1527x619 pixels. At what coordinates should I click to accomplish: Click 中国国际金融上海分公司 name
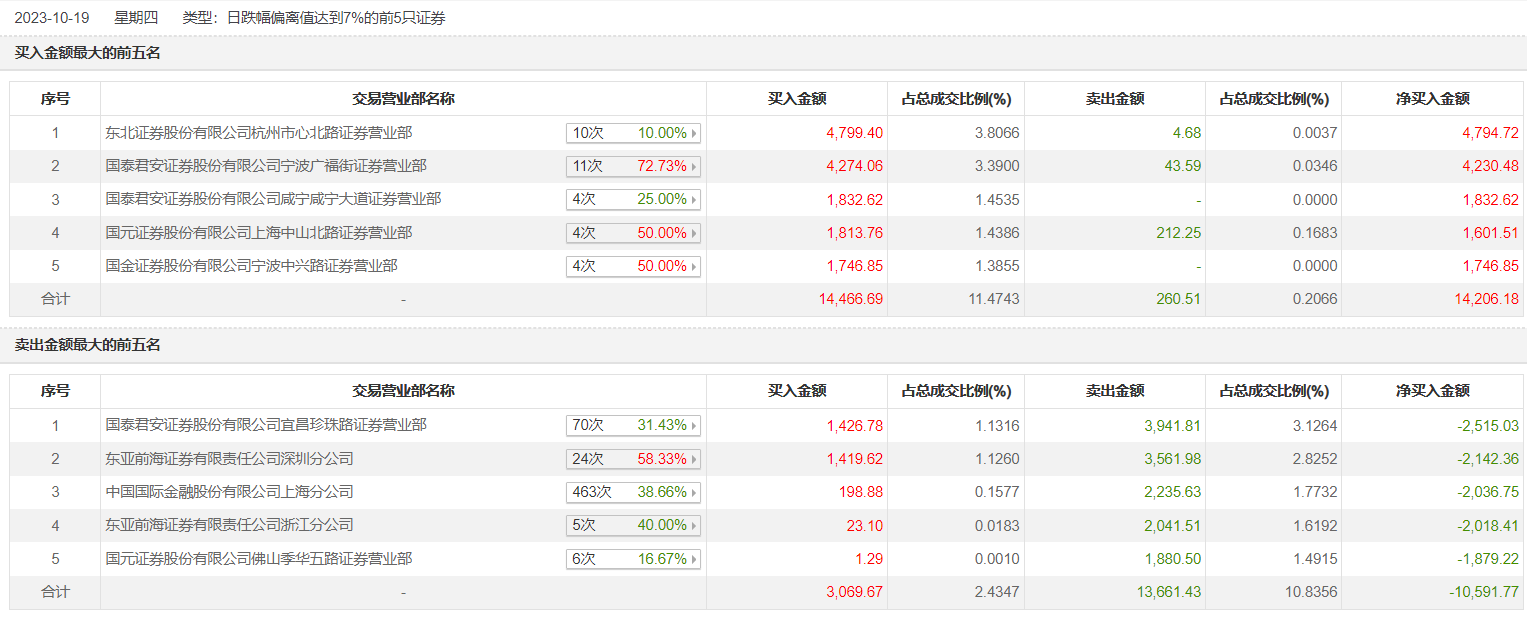click(229, 492)
